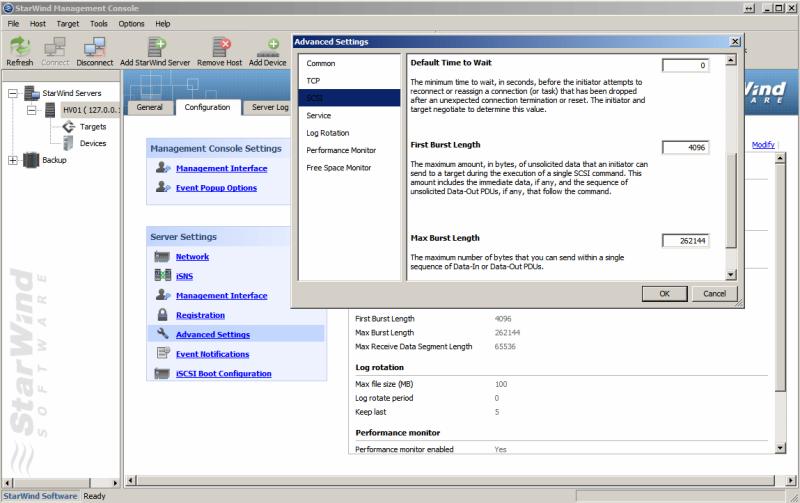The height and width of the screenshot is (503, 800).
Task: Open the Options menu
Action: tap(132, 23)
